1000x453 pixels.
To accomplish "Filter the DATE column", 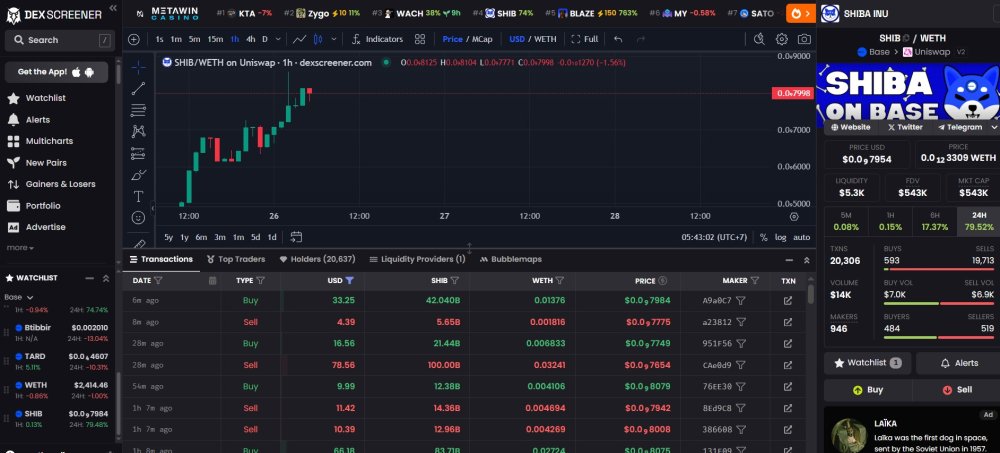I will click(x=158, y=281).
